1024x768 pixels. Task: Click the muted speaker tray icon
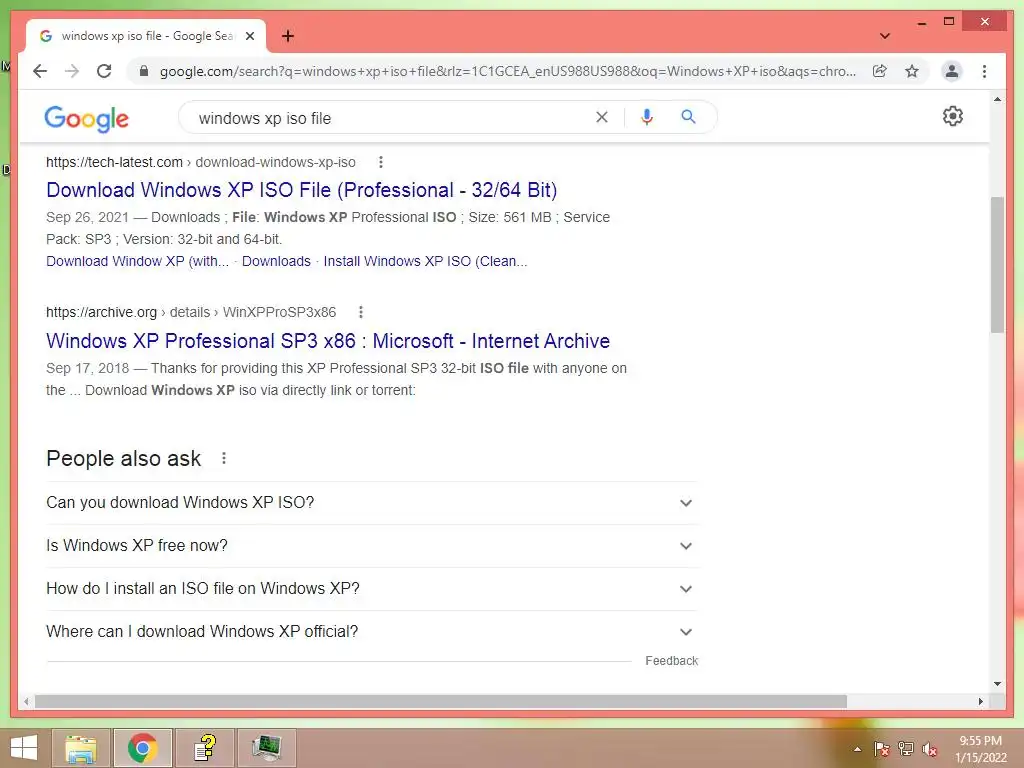pyautogui.click(x=930, y=749)
